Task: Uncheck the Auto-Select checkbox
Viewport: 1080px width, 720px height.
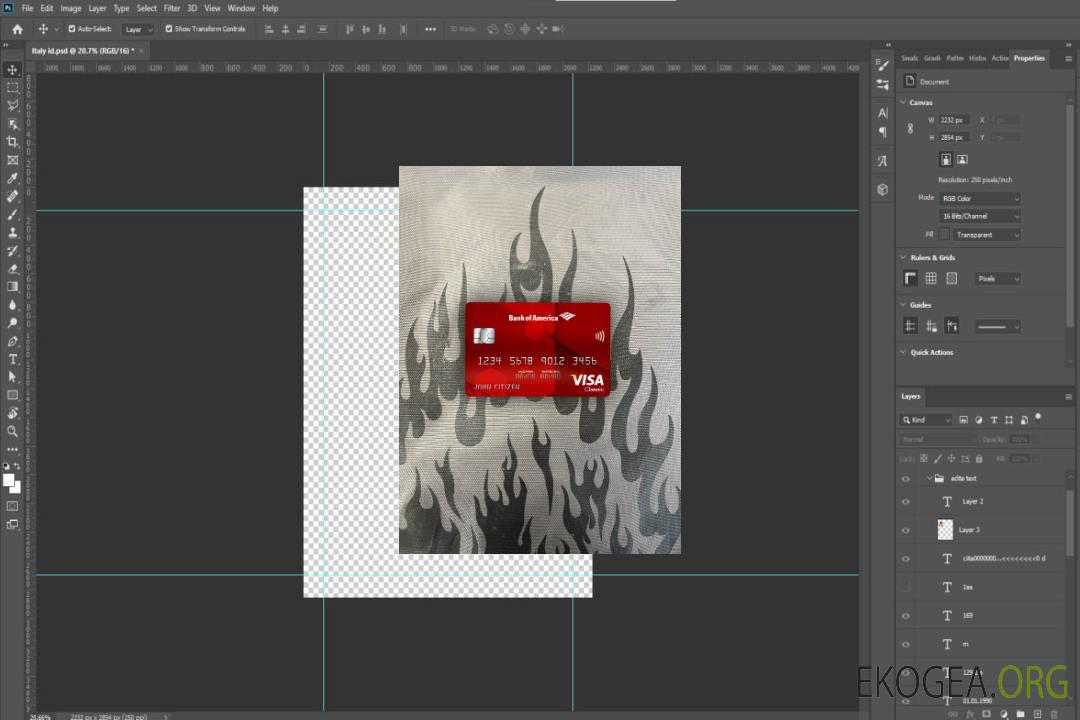Action: point(72,29)
